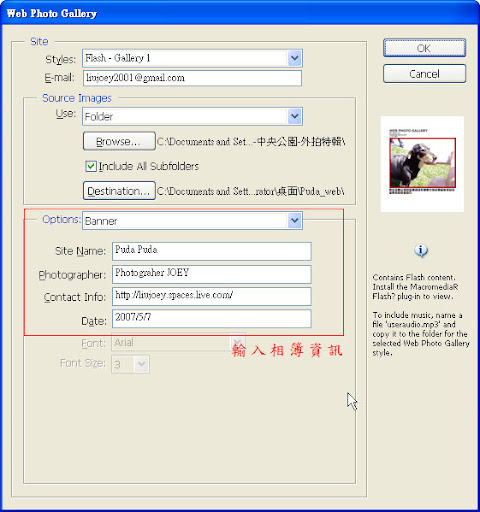Screen dimensions: 480x512
Task: Open the Styles dropdown arrow
Action: click(x=294, y=58)
